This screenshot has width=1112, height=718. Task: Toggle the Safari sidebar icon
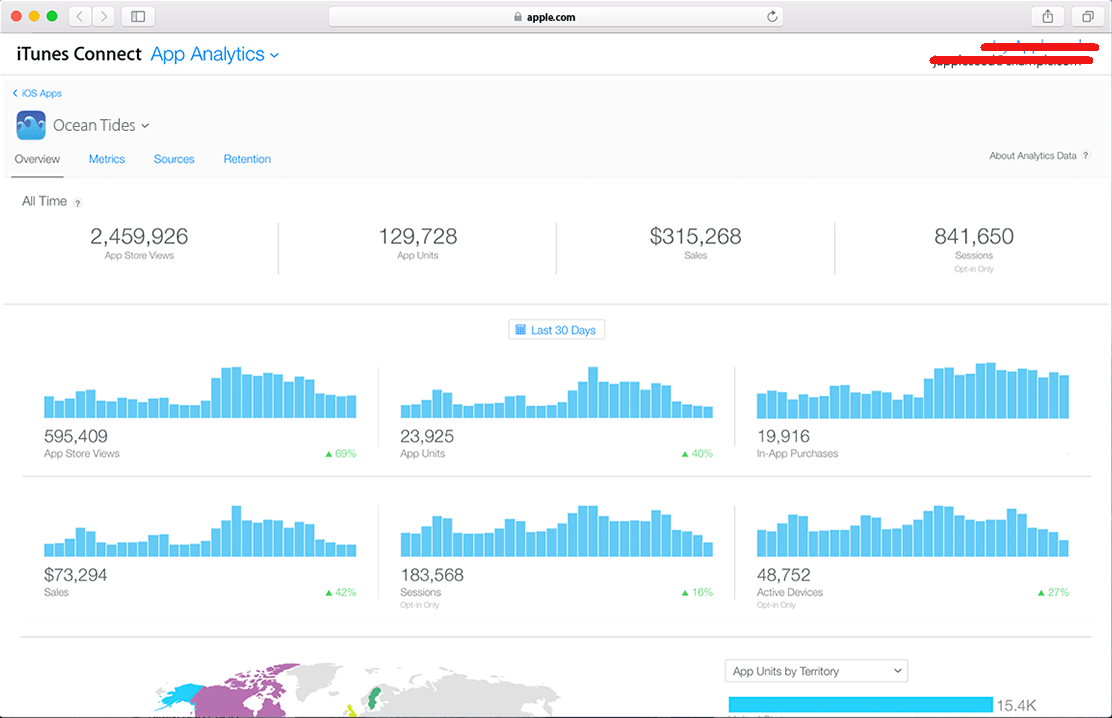[137, 16]
